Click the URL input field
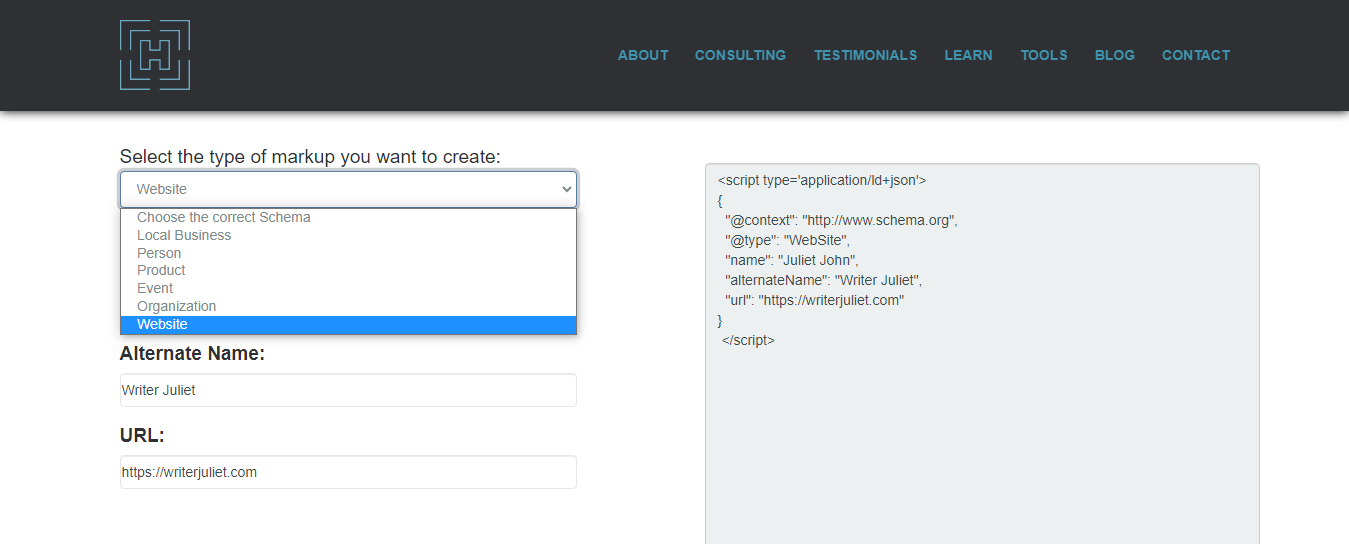Viewport: 1349px width, 544px height. (x=348, y=472)
